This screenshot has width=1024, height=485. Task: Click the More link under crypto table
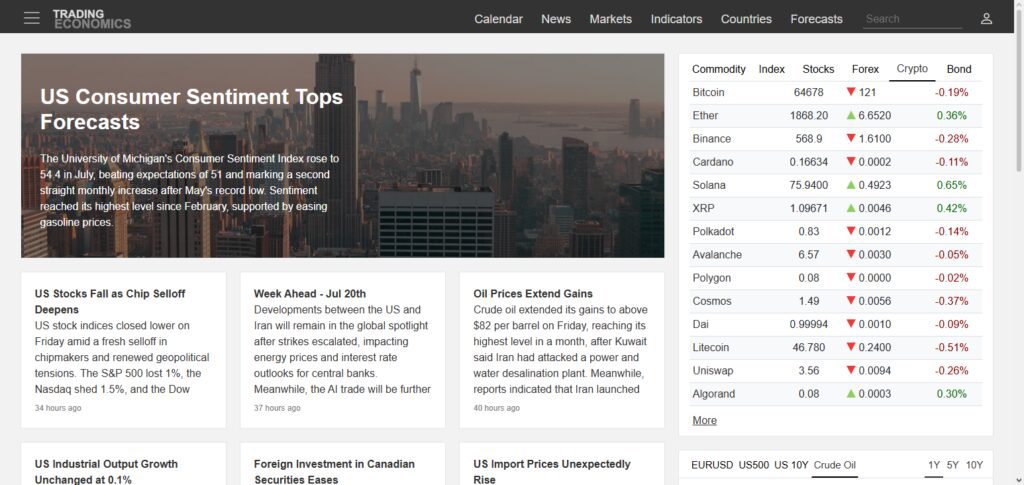tap(704, 420)
